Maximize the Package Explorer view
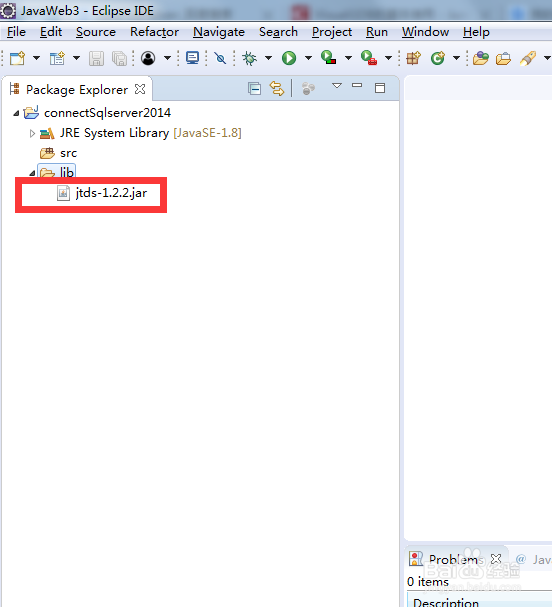The image size is (552, 607). click(x=380, y=88)
